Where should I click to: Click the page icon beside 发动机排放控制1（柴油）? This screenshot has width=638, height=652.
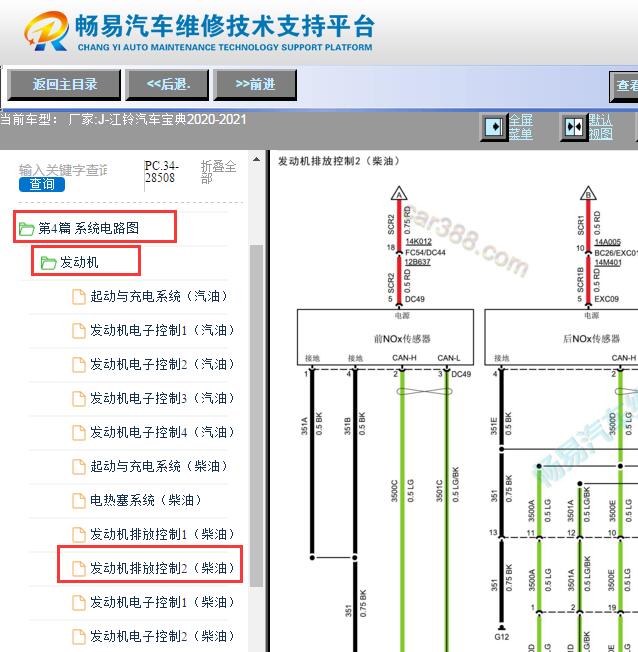pos(79,535)
